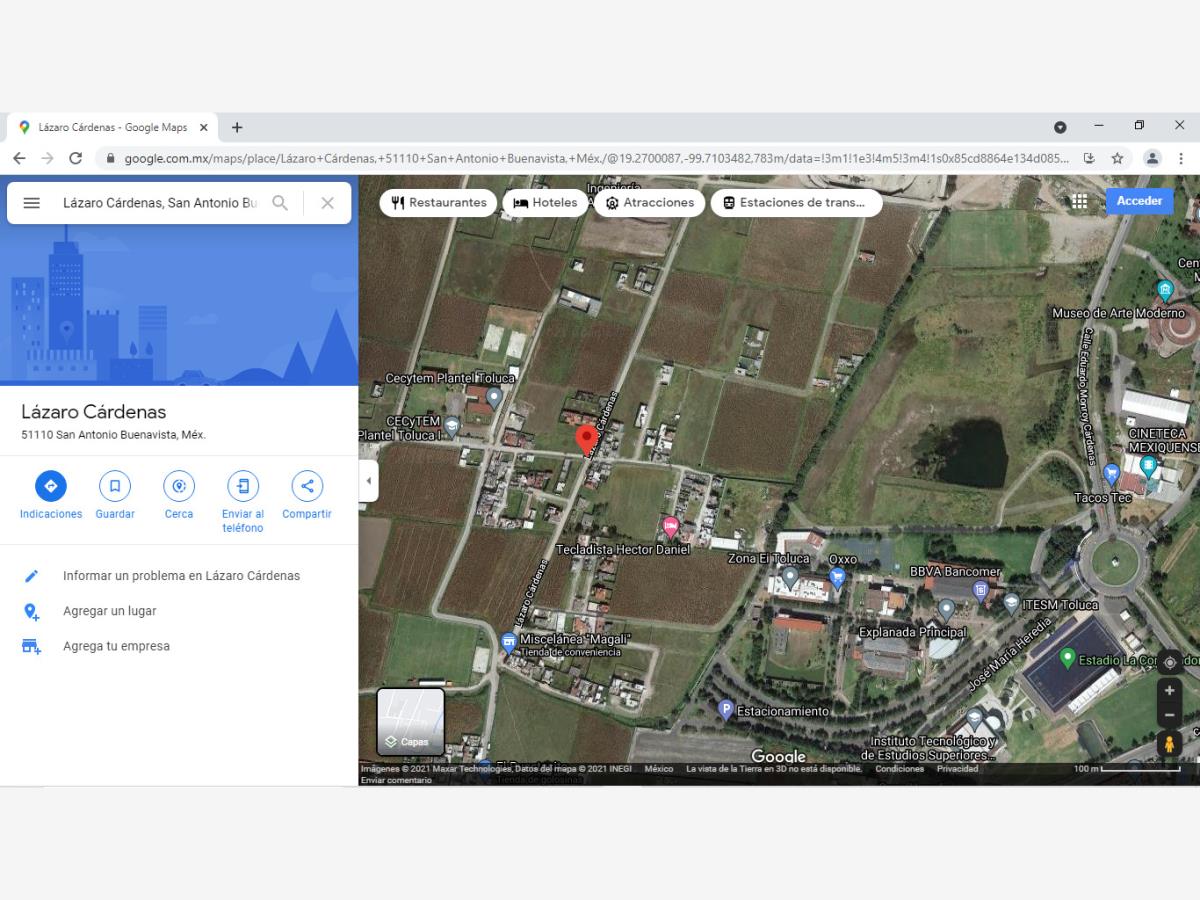The image size is (1200, 900).
Task: Click the Compartir share icon
Action: 307,486
